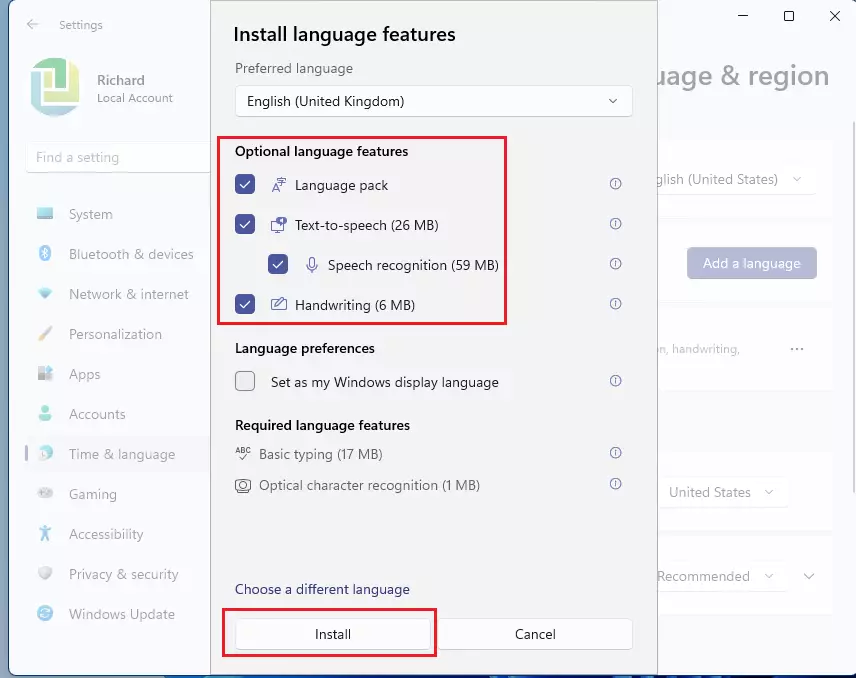Viewport: 856px width, 678px height.
Task: Minimize the Settings window
Action: pyautogui.click(x=743, y=16)
